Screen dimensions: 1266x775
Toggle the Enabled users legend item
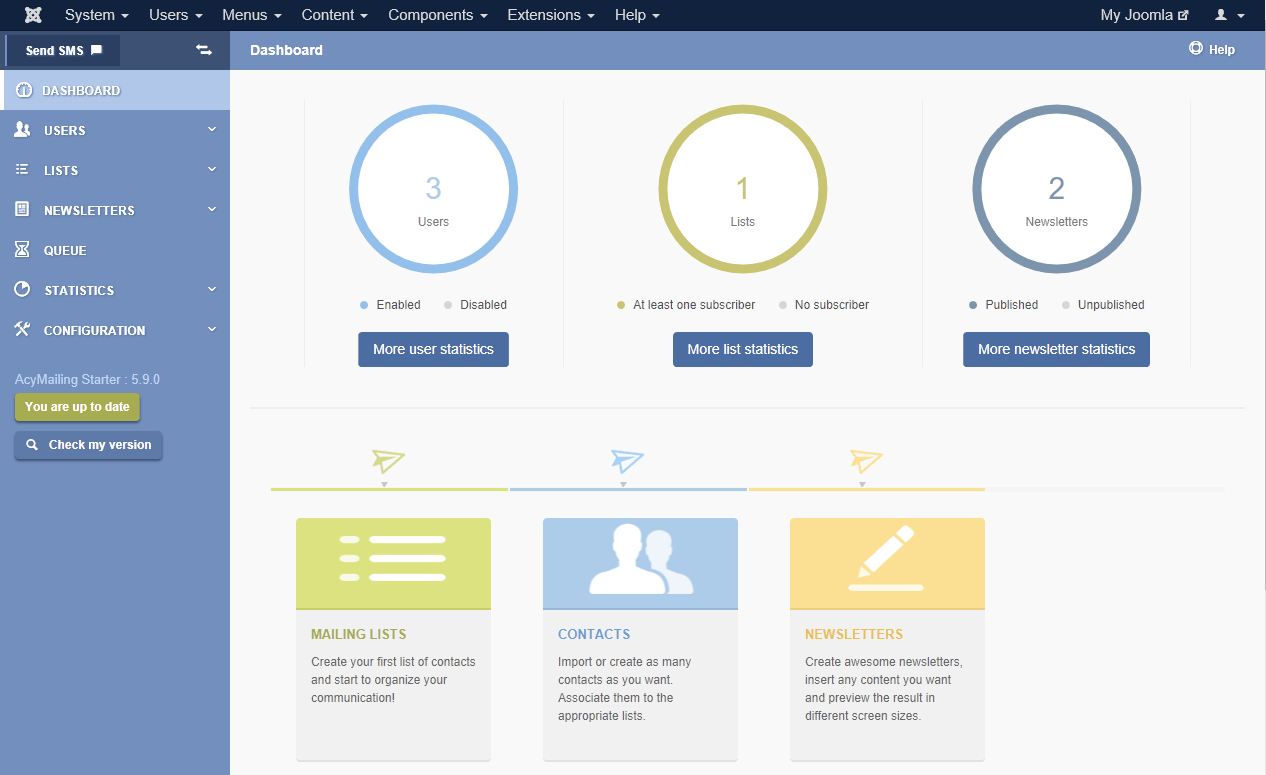[391, 305]
